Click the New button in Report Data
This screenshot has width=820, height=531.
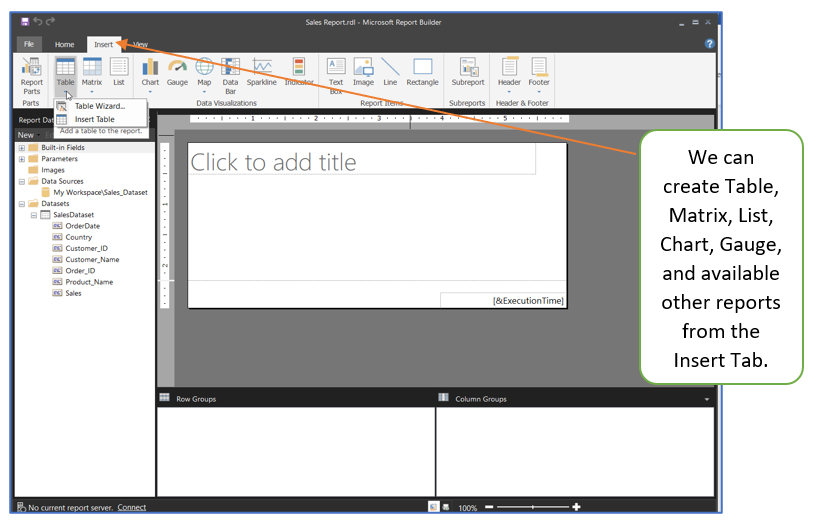click(26, 135)
